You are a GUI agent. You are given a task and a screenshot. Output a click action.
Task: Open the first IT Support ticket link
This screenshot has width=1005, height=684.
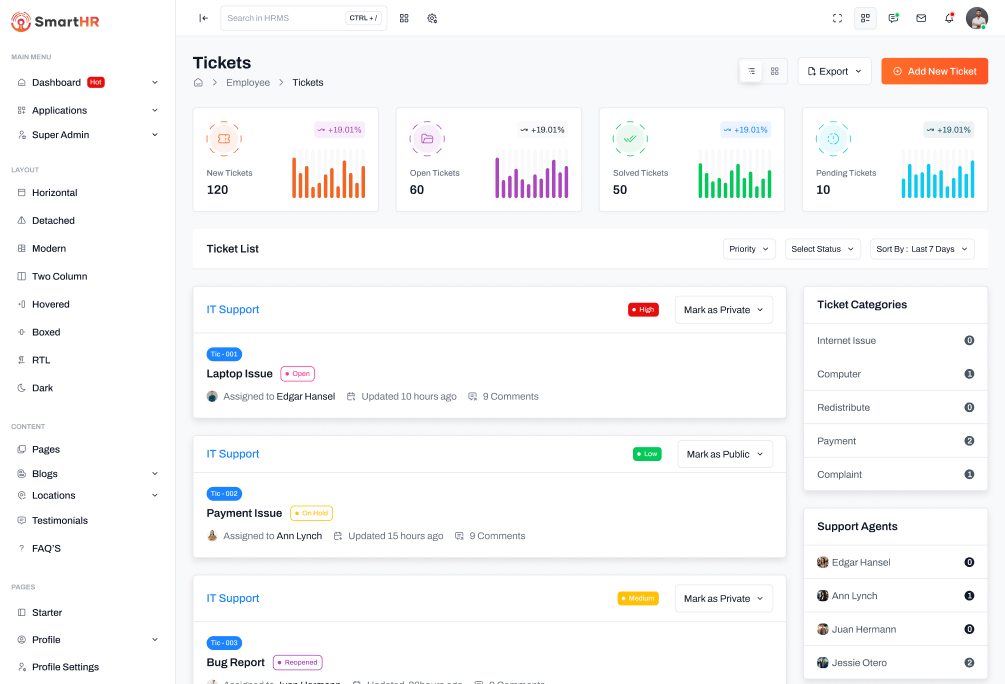(x=233, y=310)
